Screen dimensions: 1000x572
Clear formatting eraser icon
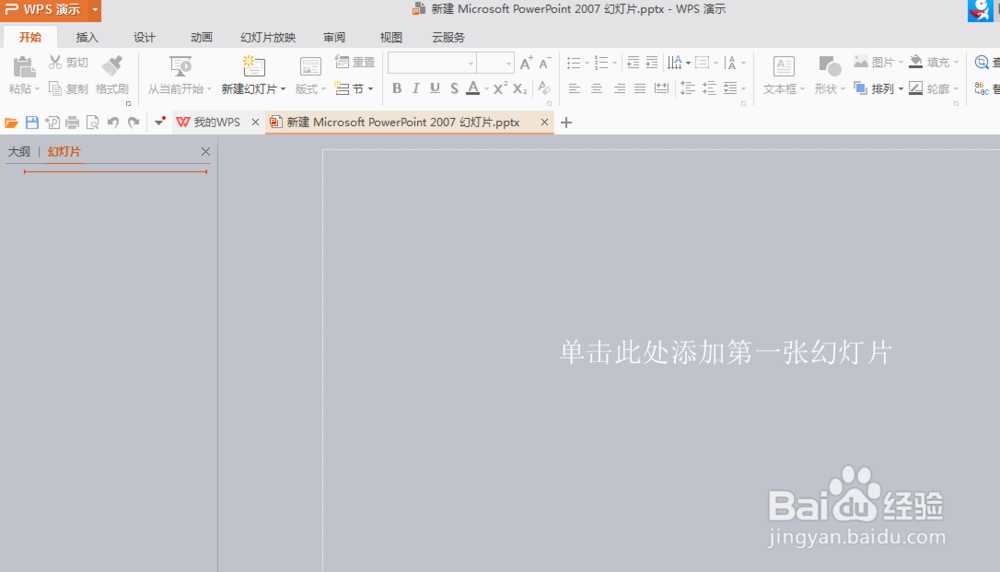click(x=544, y=88)
